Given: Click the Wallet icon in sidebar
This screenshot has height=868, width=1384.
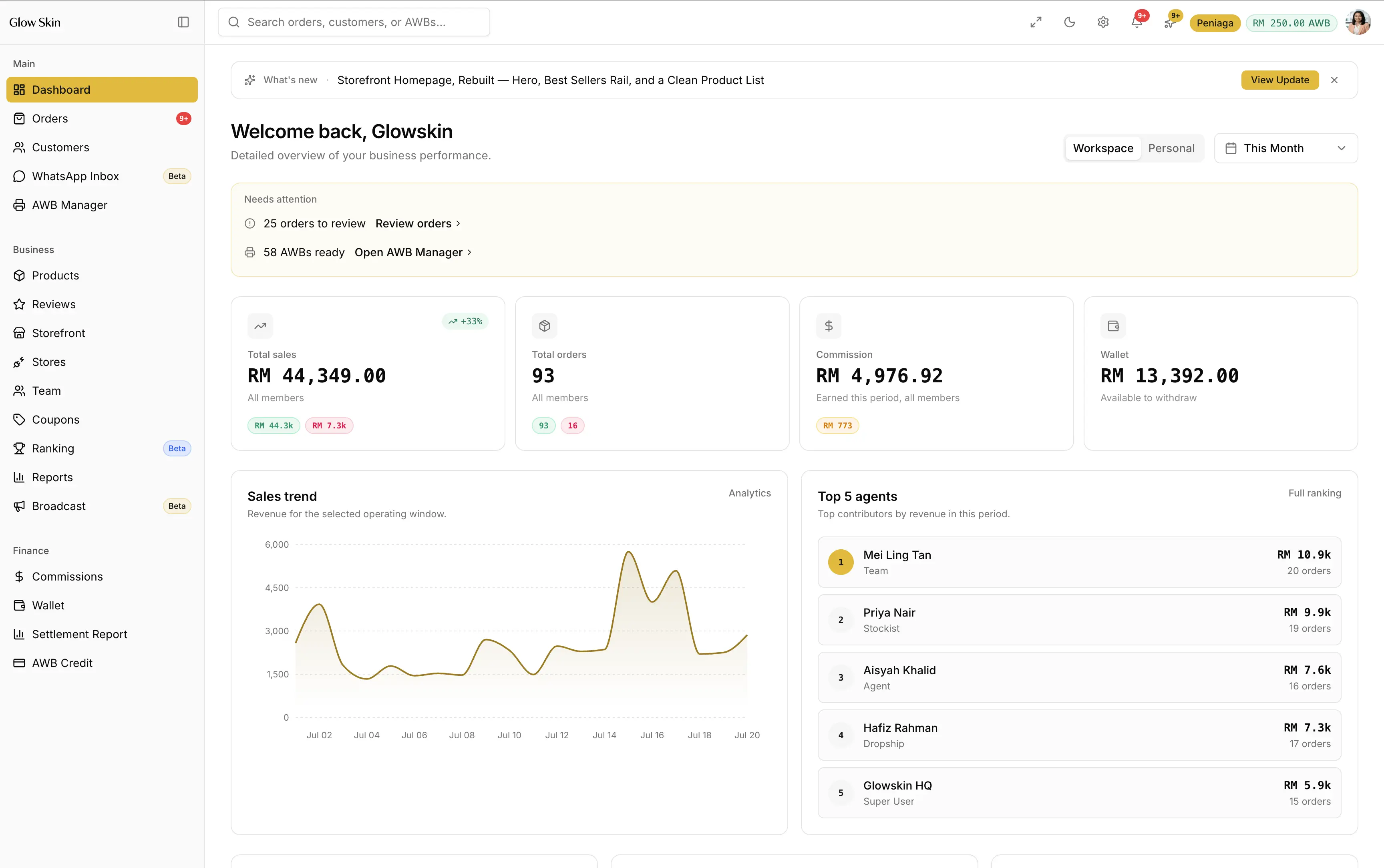Looking at the screenshot, I should pyautogui.click(x=20, y=606).
